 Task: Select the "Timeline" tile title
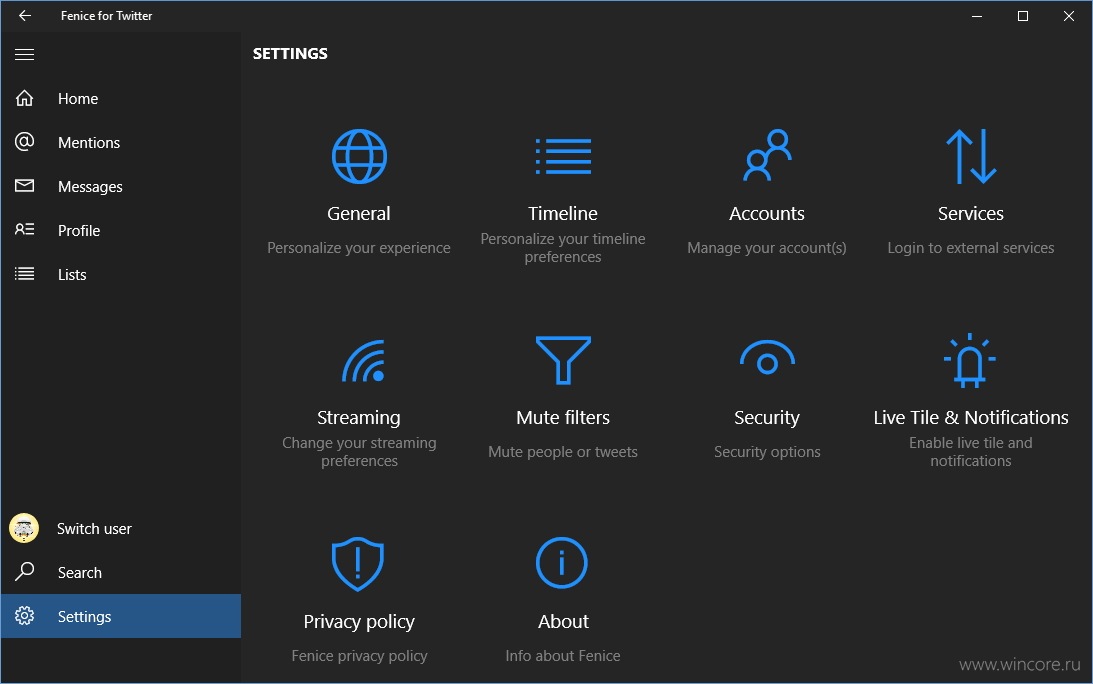tap(563, 213)
